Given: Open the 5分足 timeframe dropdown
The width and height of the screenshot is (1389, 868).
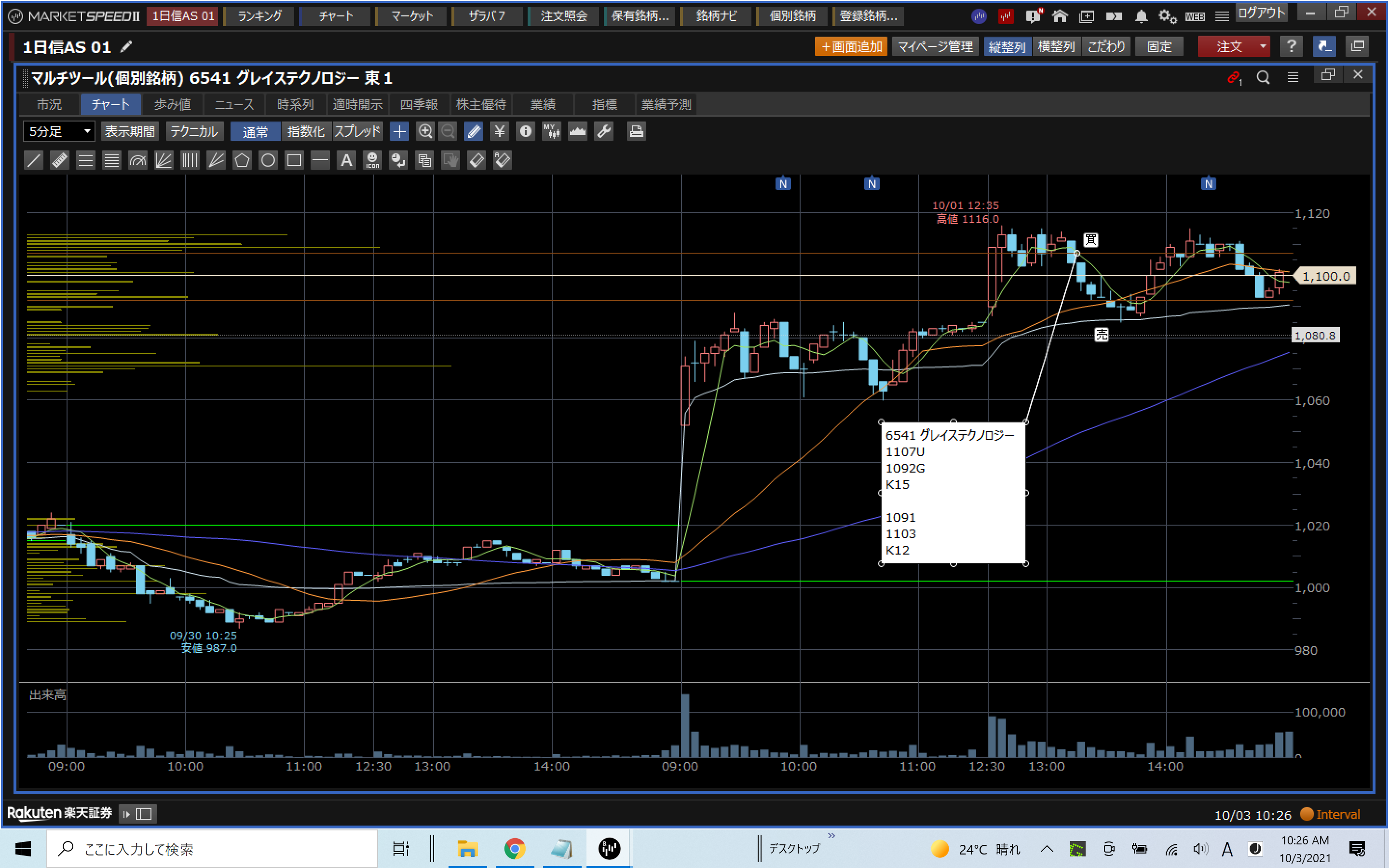Looking at the screenshot, I should [59, 132].
